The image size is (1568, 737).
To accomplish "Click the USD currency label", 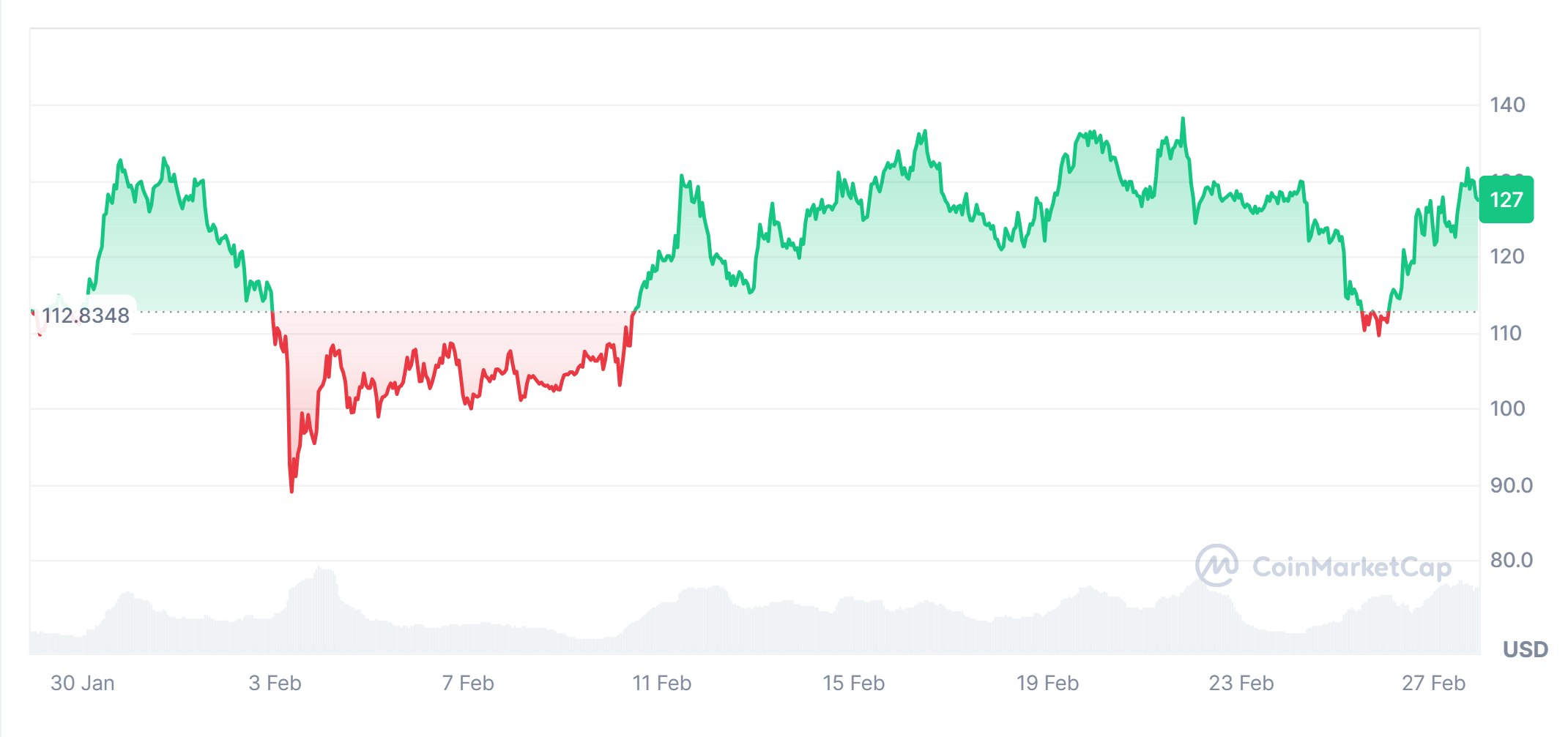I will coord(1525,649).
